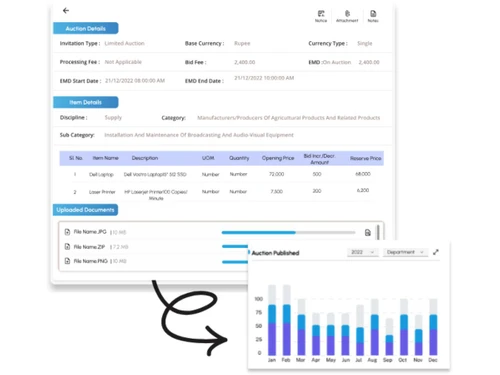This screenshot has width=500, height=375.
Task: Click the Limited Auction invitation type value
Action: pyautogui.click(x=124, y=43)
